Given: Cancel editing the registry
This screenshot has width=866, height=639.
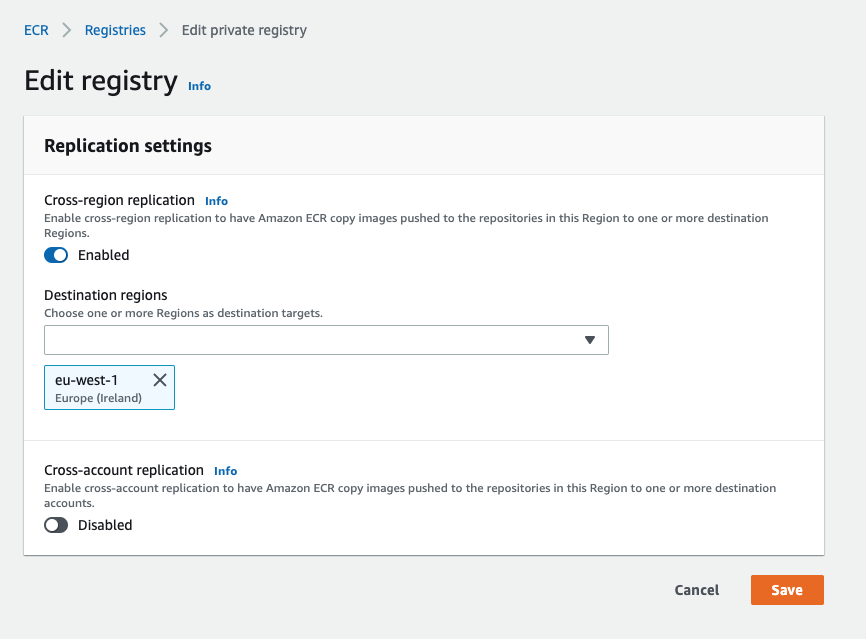Looking at the screenshot, I should coord(696,590).
